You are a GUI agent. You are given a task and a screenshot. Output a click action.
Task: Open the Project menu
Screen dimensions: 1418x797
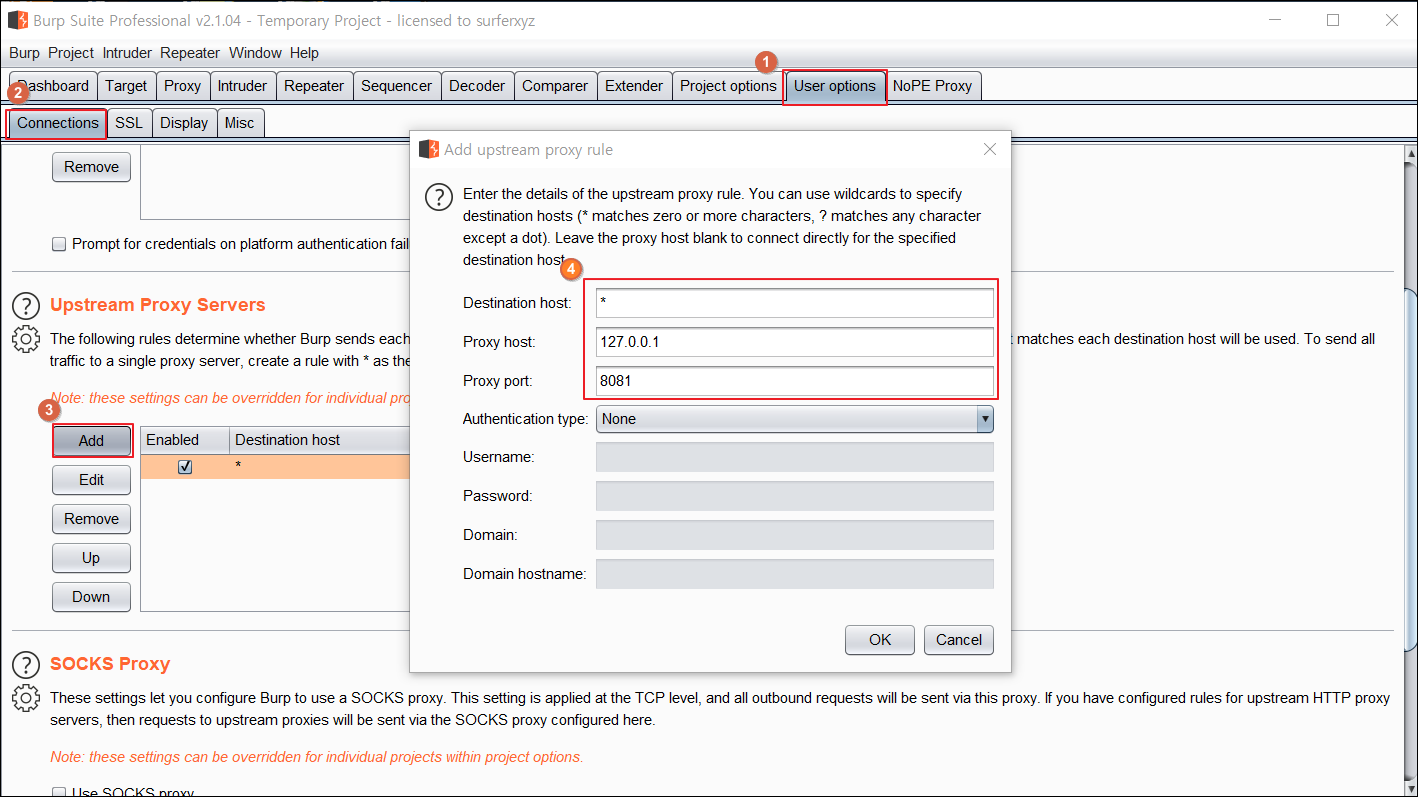71,53
